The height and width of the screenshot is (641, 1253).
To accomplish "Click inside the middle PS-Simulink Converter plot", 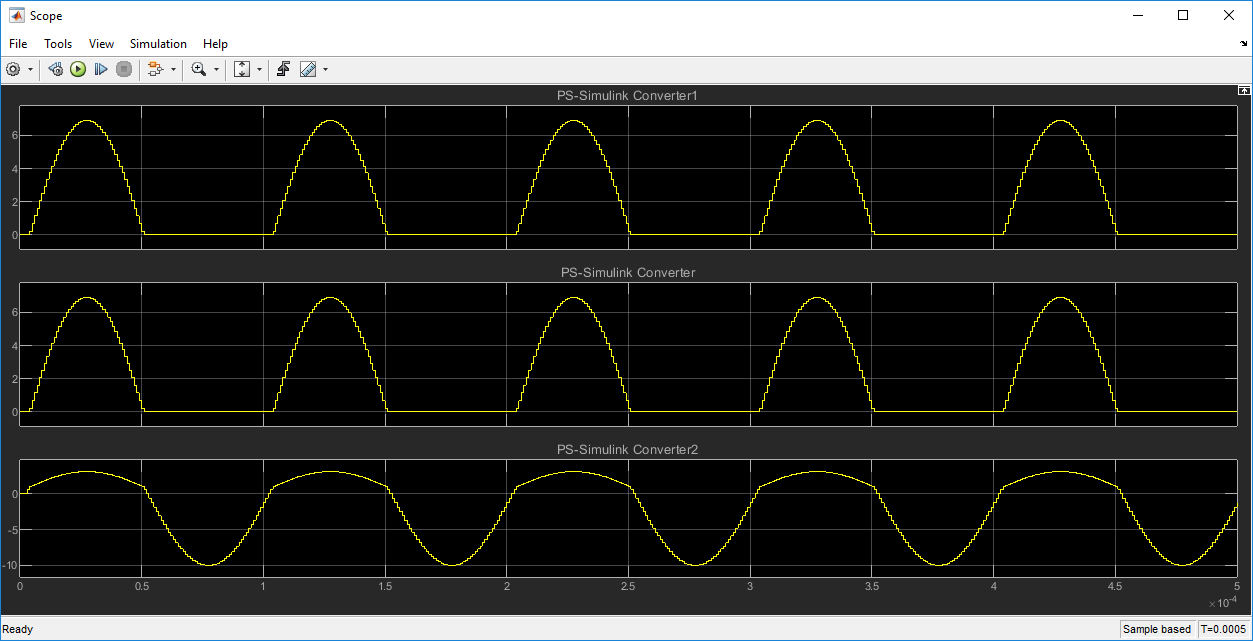I will coord(628,353).
